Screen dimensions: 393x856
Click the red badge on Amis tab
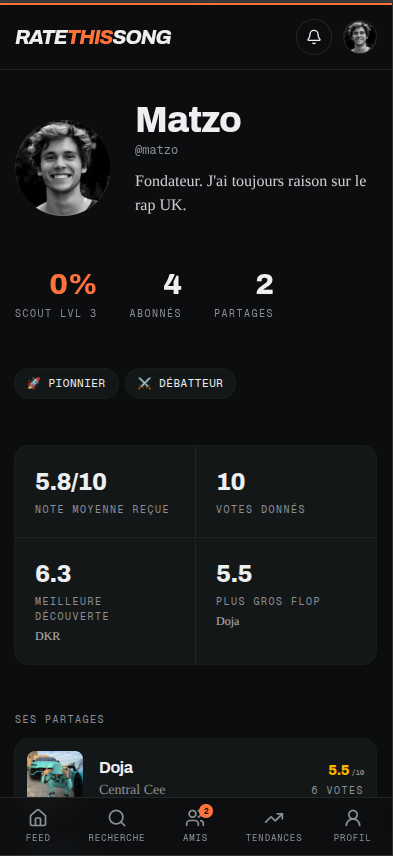point(206,811)
